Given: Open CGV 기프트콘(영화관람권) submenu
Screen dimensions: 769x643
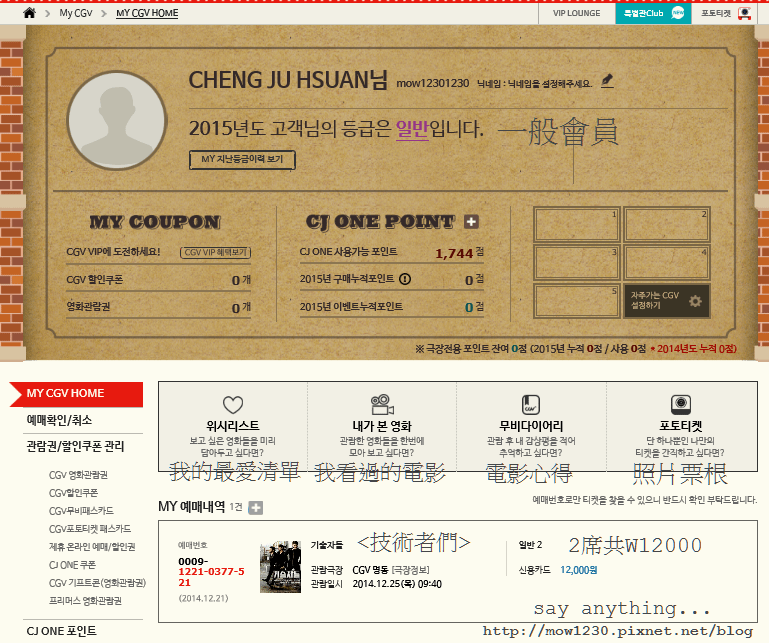Looking at the screenshot, I should (x=97, y=583).
